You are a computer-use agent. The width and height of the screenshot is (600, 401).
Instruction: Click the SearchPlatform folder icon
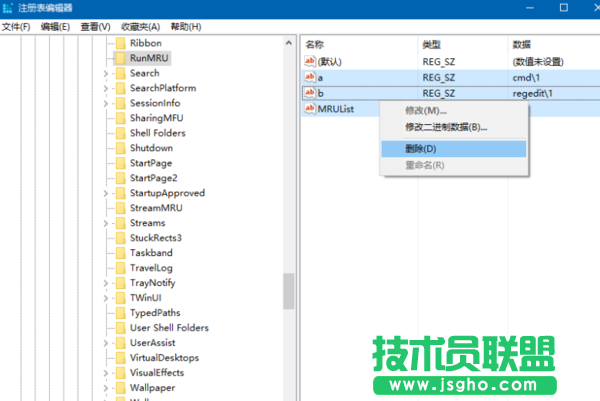121,88
